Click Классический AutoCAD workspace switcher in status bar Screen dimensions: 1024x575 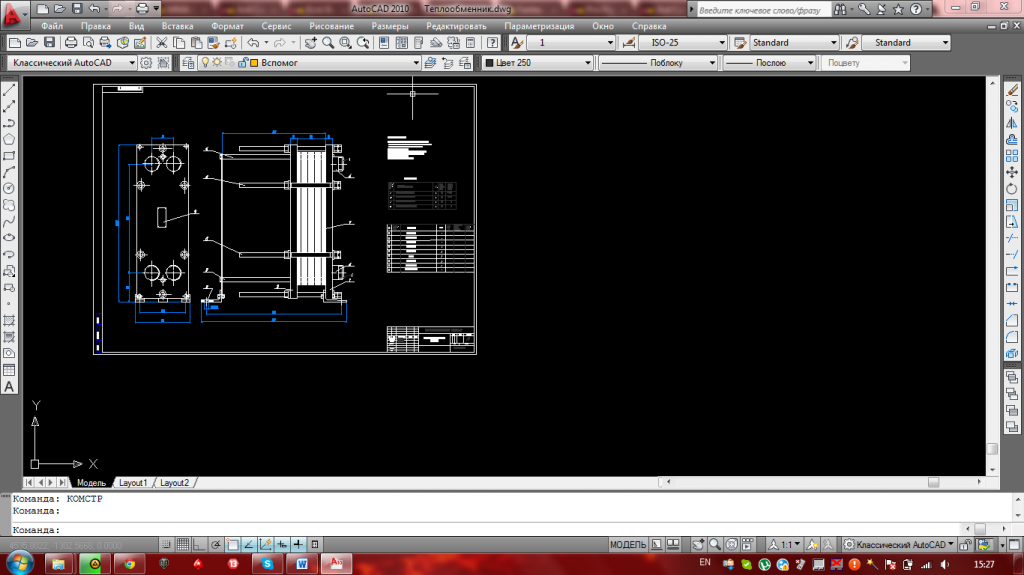900,544
